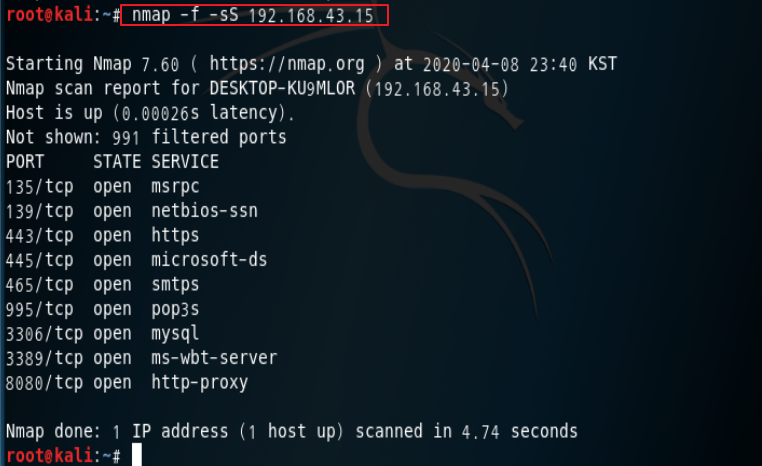762x466 pixels.
Task: Click the nmap -f -sS command text
Action: pos(253,15)
